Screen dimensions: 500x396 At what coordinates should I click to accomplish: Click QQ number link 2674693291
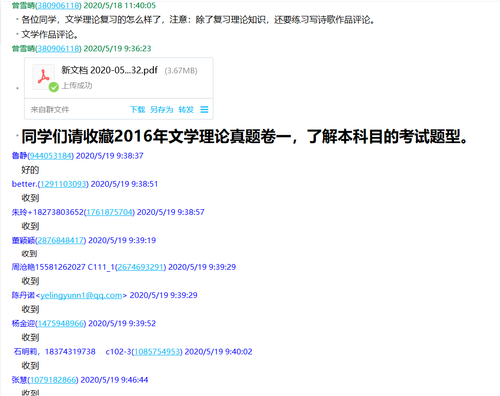(x=140, y=267)
